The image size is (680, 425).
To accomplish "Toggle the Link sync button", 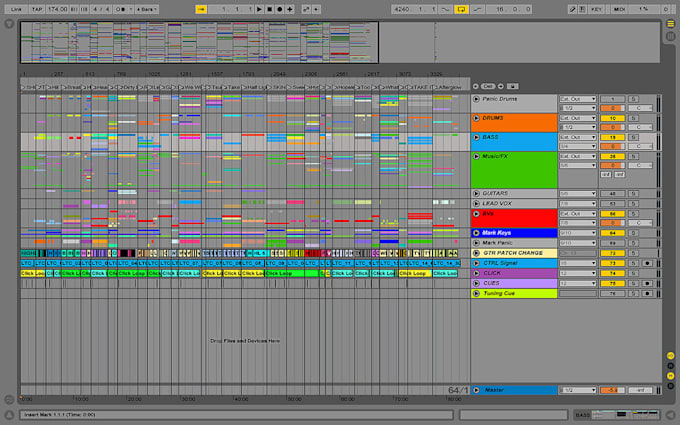I will point(16,9).
